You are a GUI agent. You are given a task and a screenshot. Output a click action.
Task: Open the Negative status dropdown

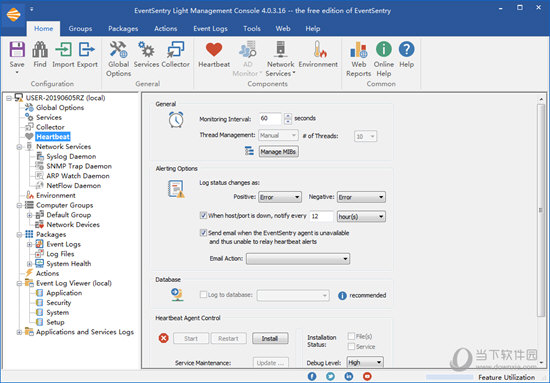[x=361, y=197]
